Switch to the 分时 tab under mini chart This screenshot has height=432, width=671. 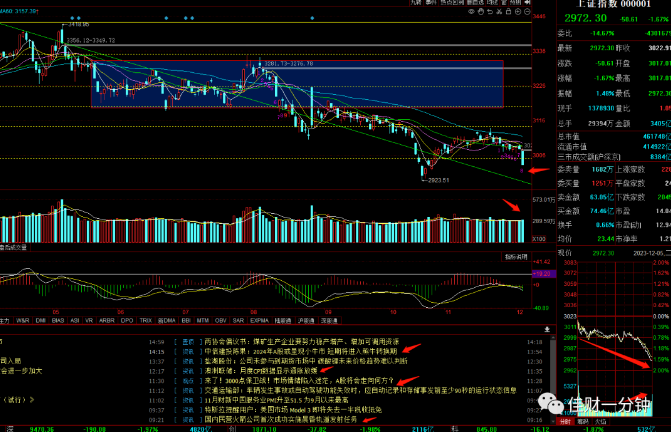point(565,422)
